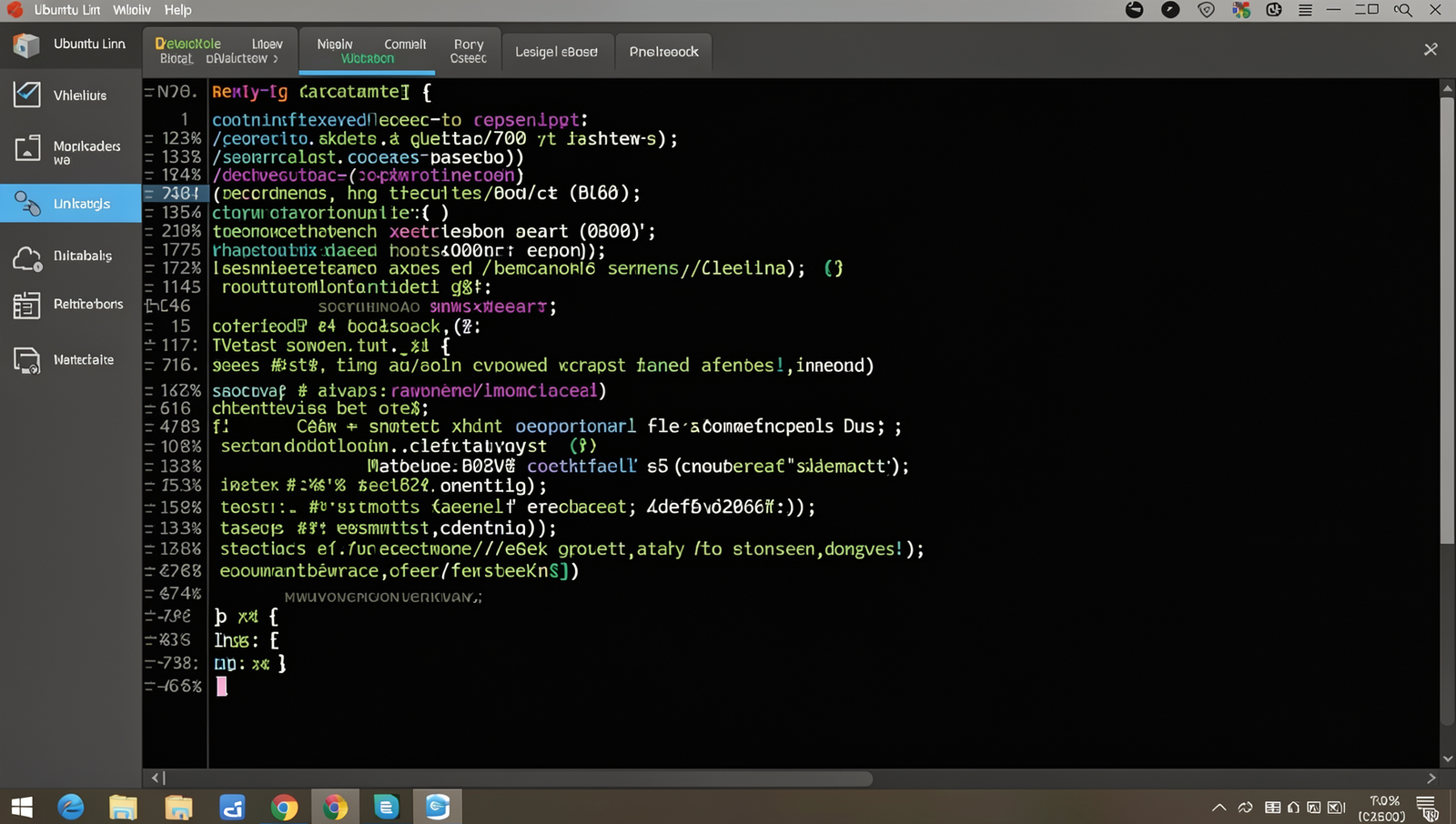Open the Help menu

177,10
